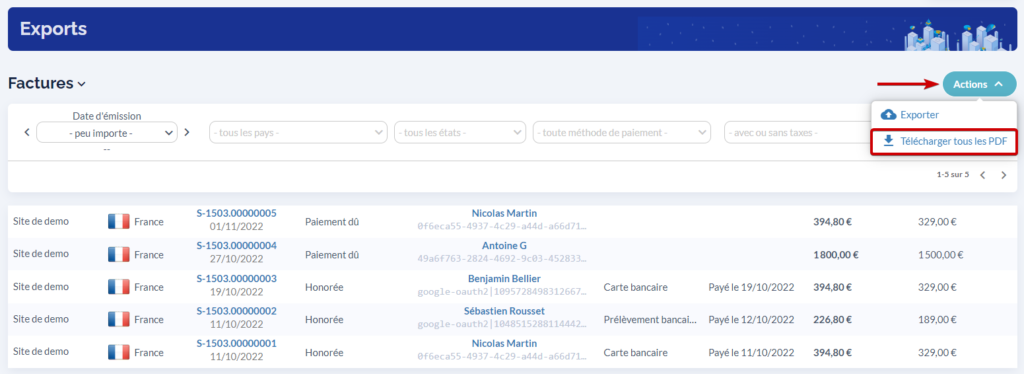The width and height of the screenshot is (1024, 374).
Task: Go to previous Date d'émission period
Action: click(x=27, y=132)
